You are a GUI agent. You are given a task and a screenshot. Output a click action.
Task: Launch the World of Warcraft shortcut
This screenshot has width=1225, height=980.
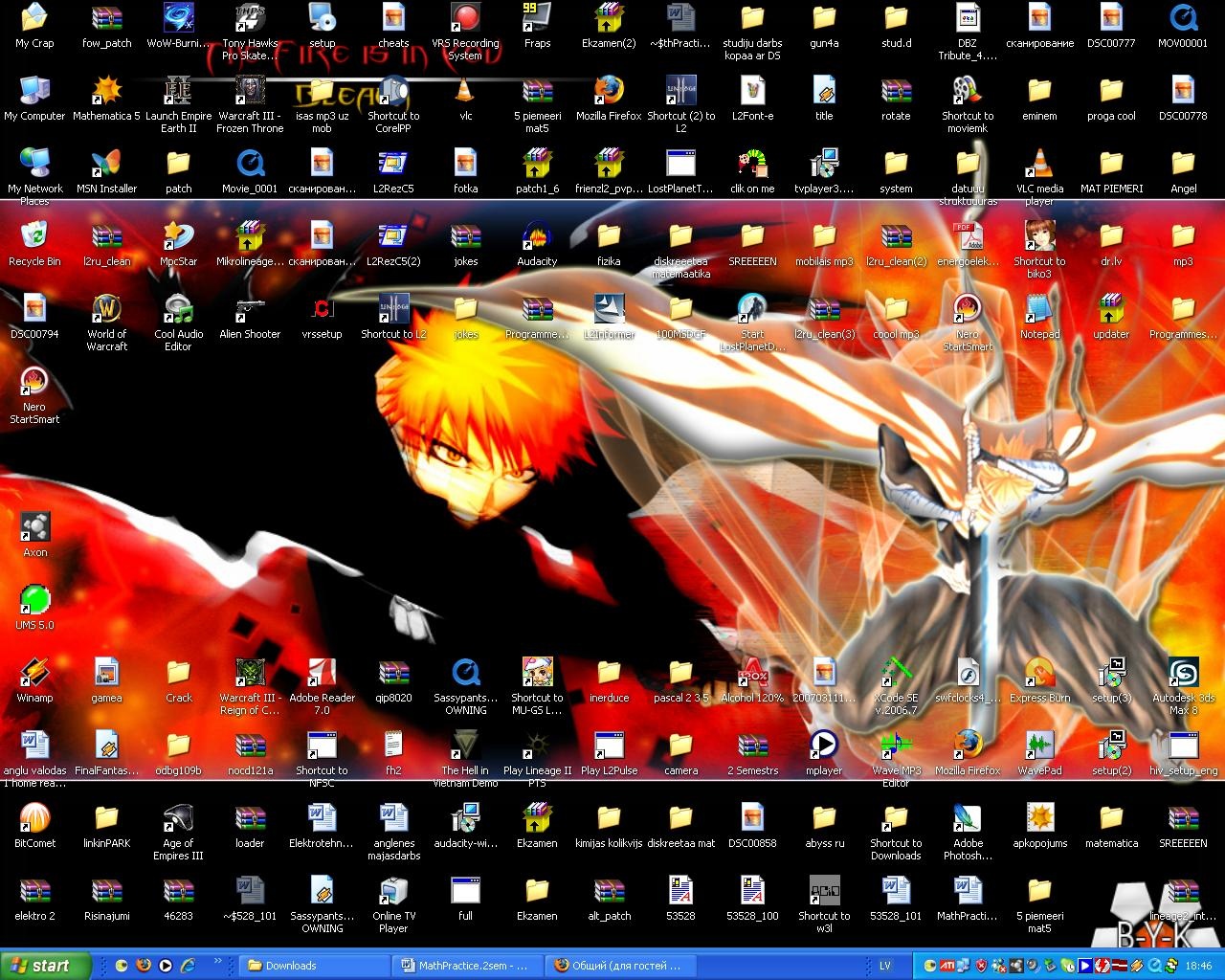pos(106,309)
